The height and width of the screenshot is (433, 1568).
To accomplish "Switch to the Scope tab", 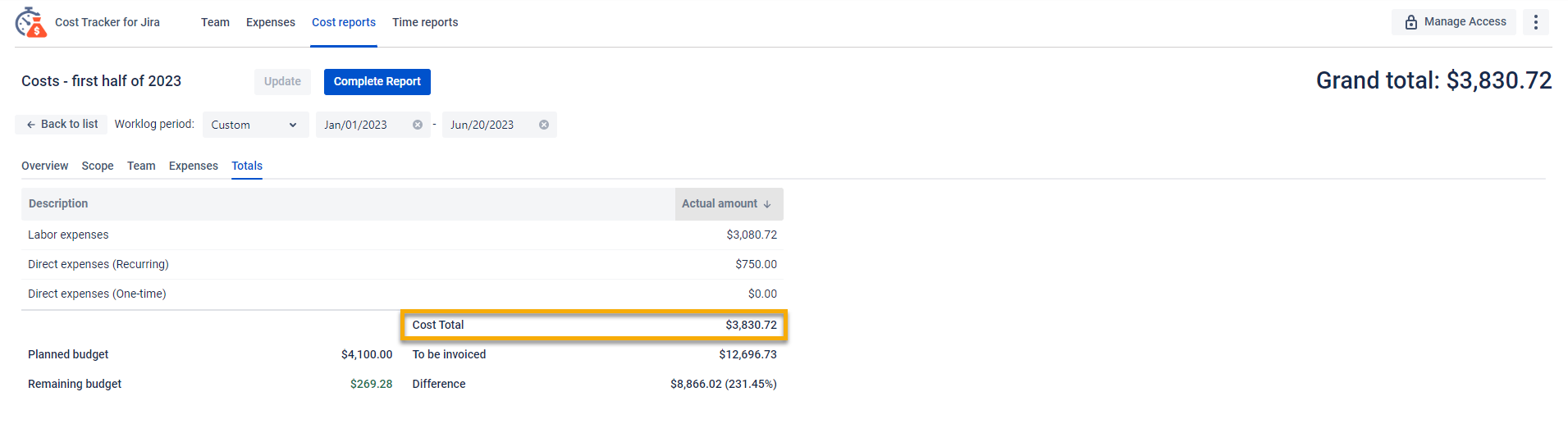I will click(x=98, y=166).
